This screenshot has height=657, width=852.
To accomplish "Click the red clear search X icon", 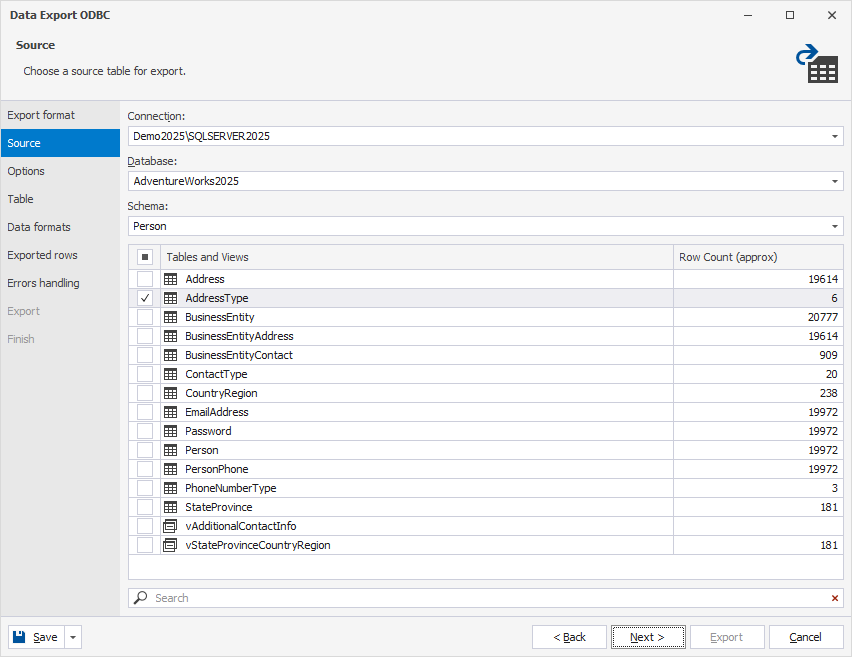I will coord(835,598).
